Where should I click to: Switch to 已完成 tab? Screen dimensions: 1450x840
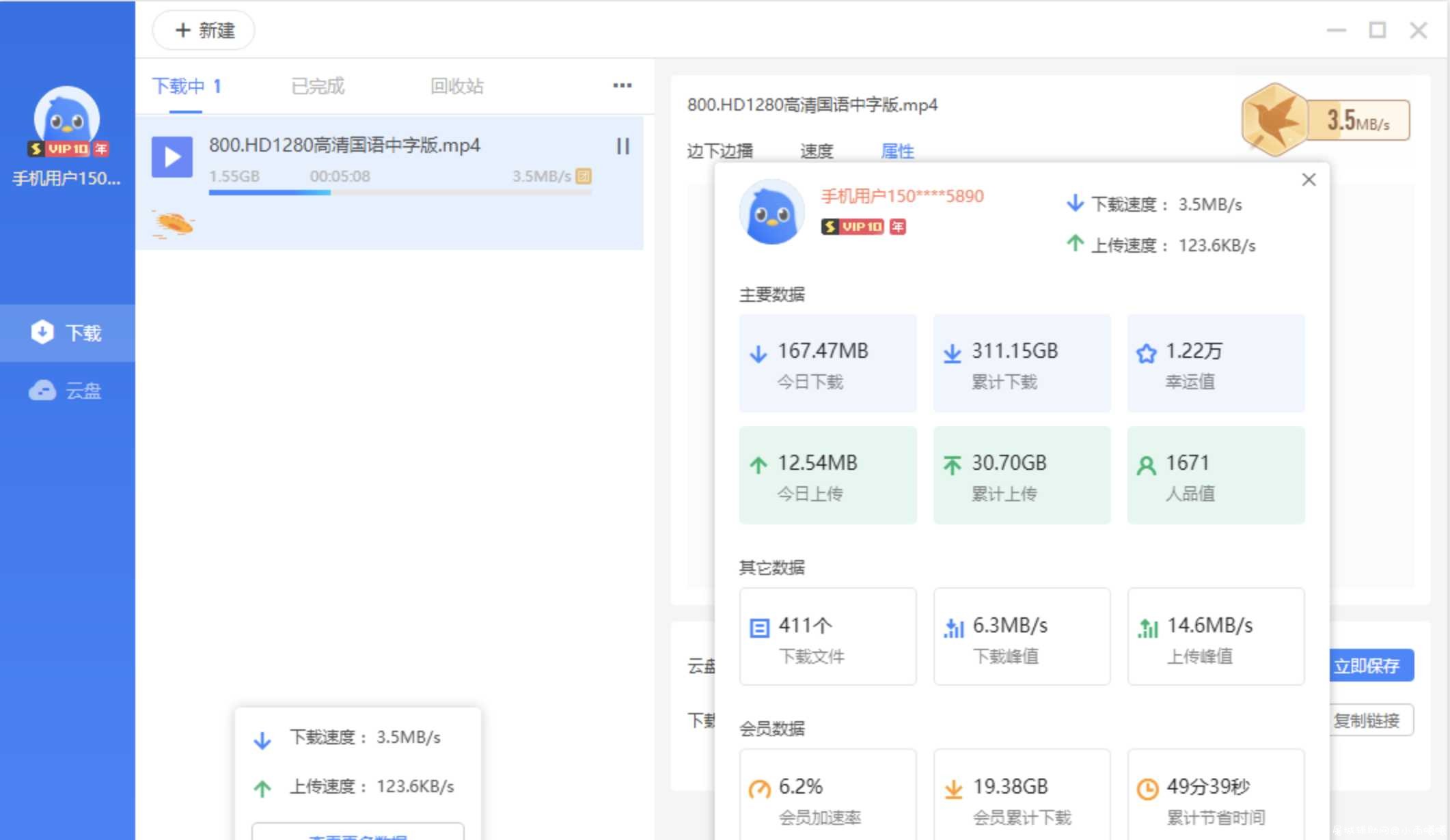point(318,86)
